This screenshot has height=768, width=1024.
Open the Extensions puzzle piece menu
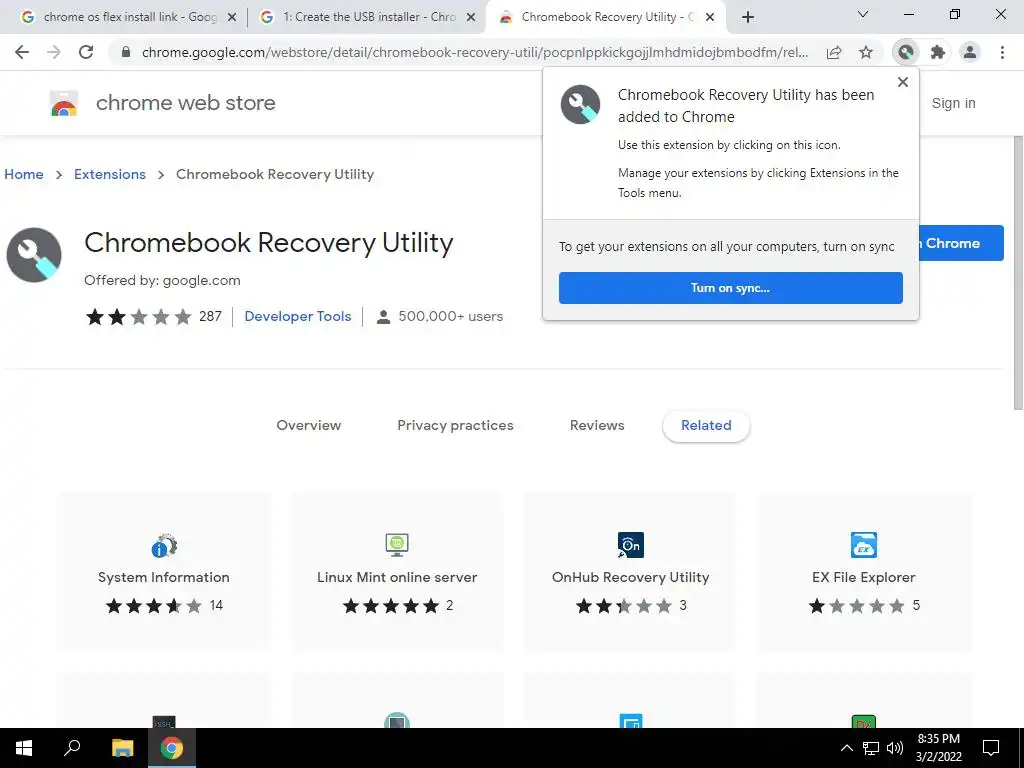938,52
